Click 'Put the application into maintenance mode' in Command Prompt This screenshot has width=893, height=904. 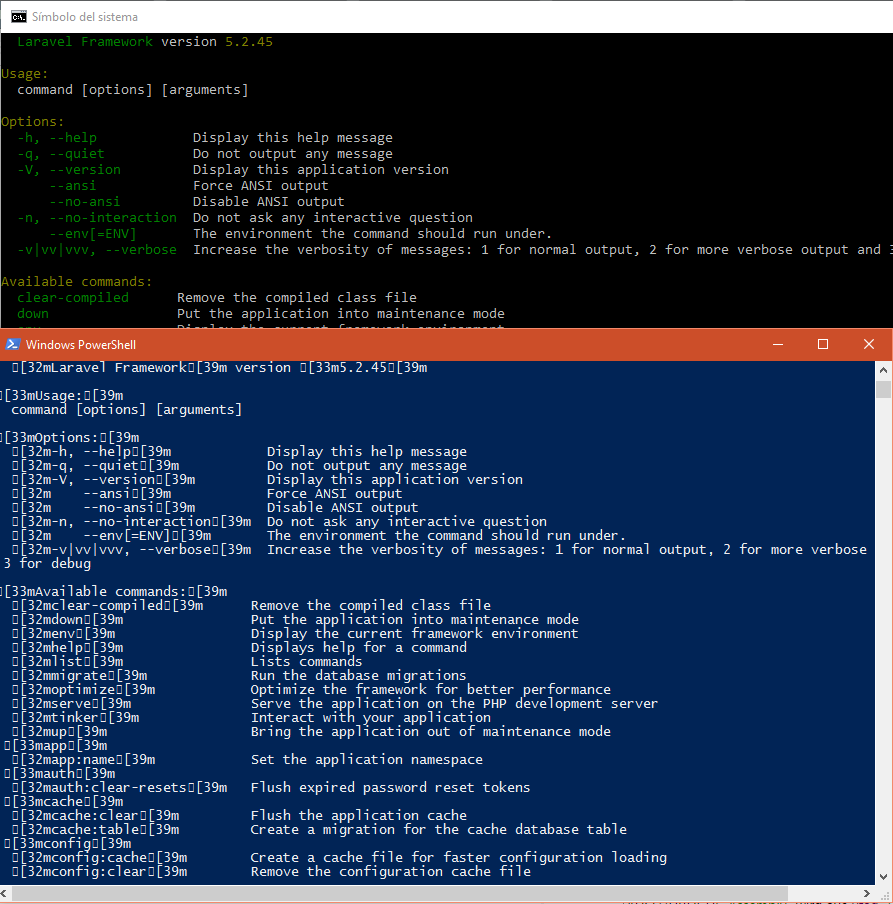[341, 314]
